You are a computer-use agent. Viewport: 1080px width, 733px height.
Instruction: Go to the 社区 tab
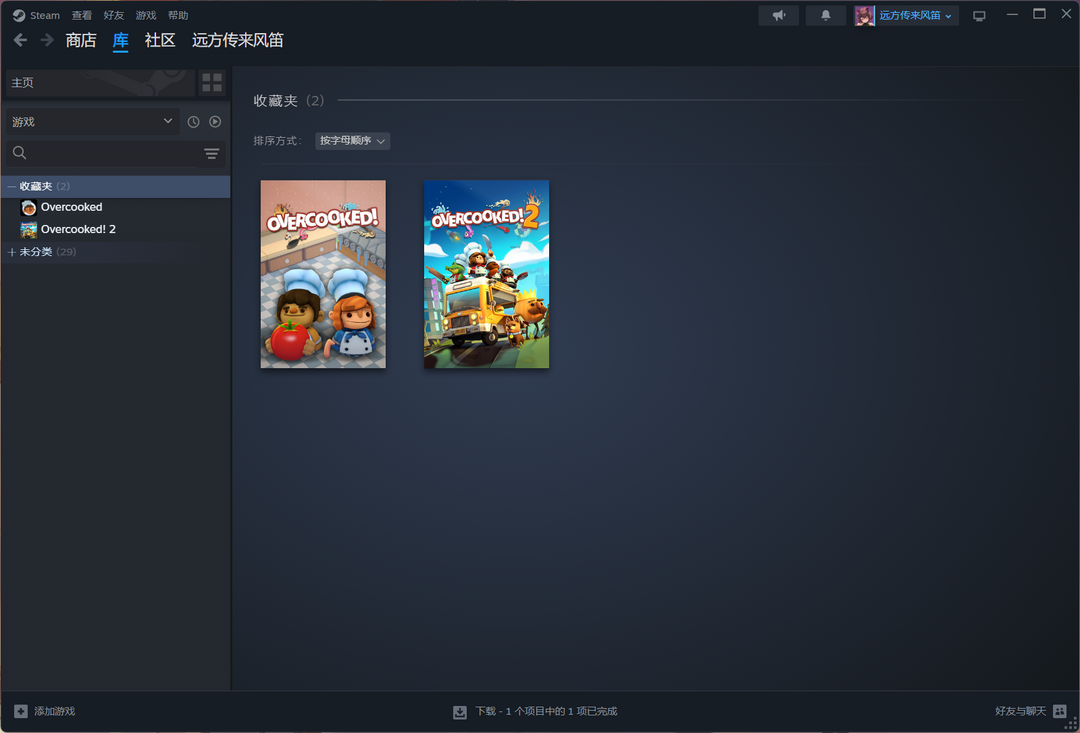tap(160, 41)
